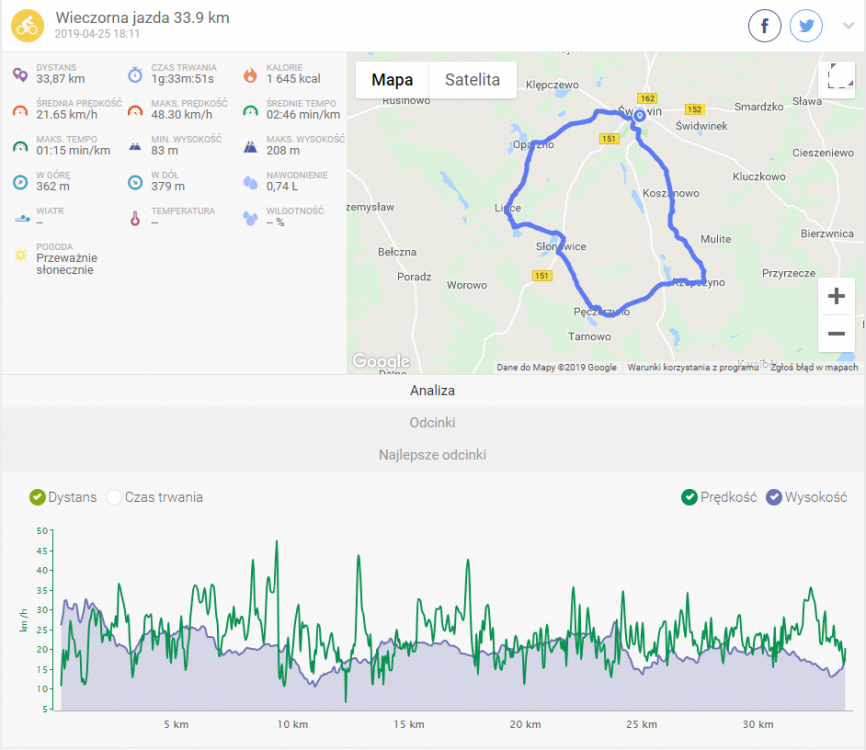Expand the workout options chevron
Image resolution: width=866 pixels, height=750 pixels.
pos(847,27)
